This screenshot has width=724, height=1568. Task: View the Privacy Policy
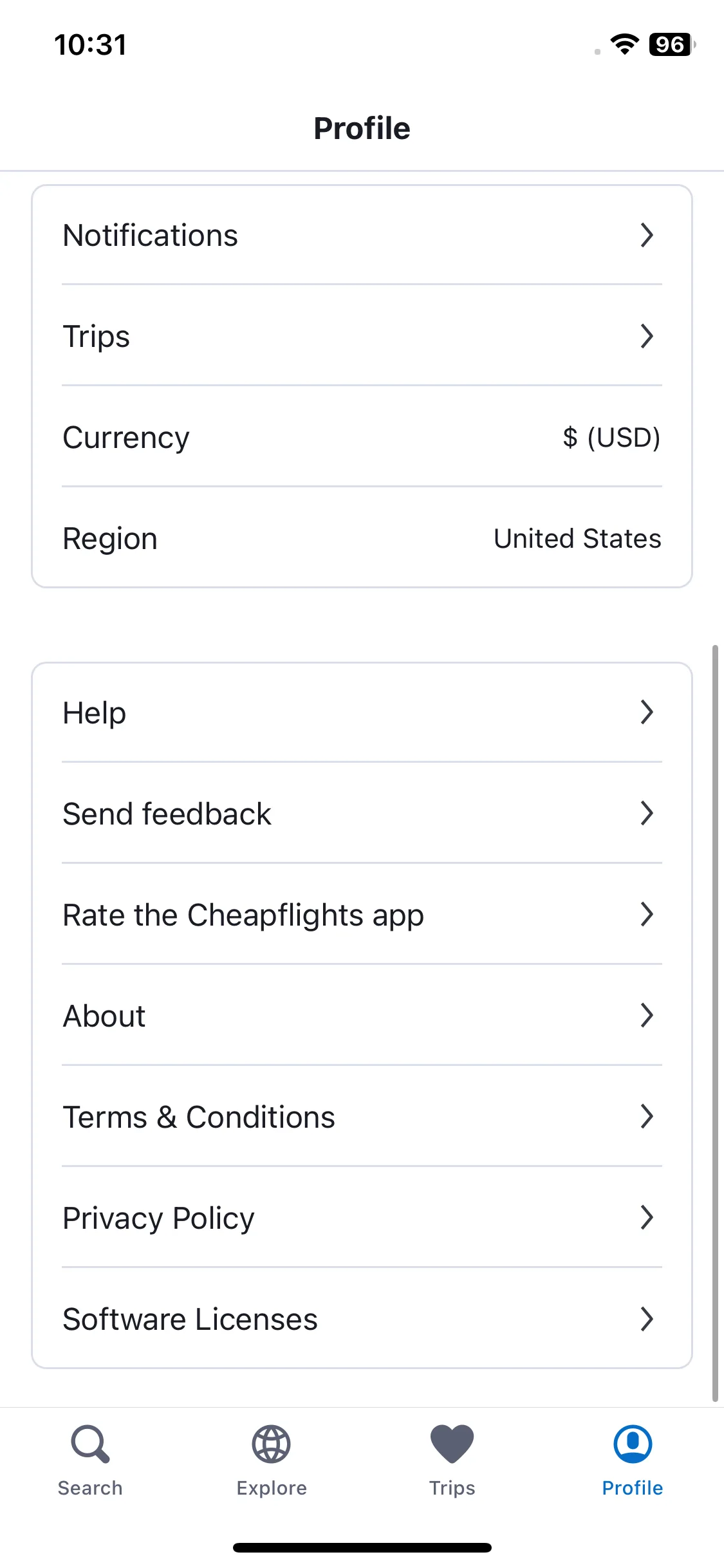pos(362,1218)
